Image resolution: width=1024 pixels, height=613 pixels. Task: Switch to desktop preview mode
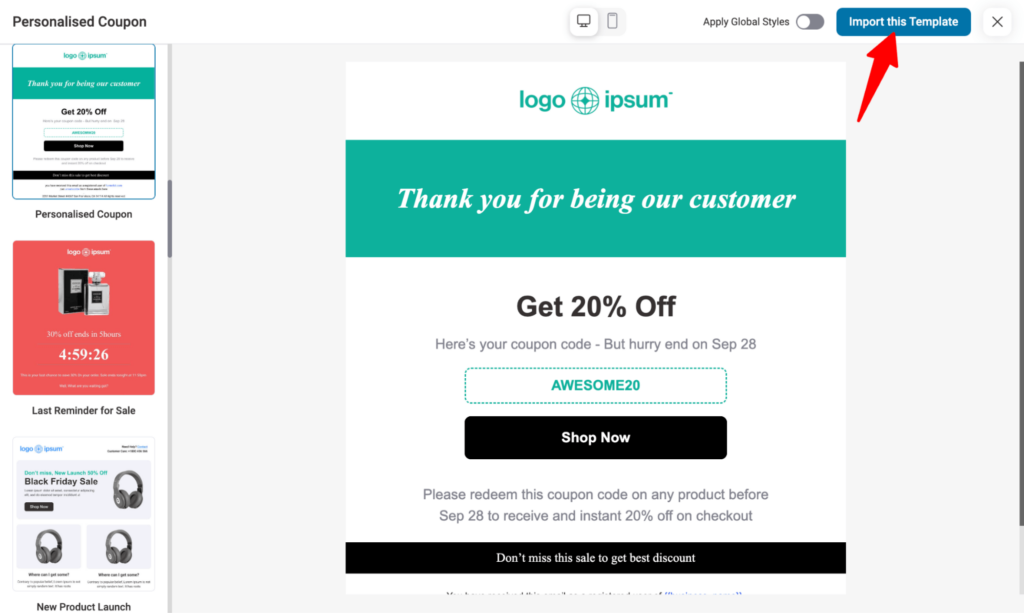point(583,21)
